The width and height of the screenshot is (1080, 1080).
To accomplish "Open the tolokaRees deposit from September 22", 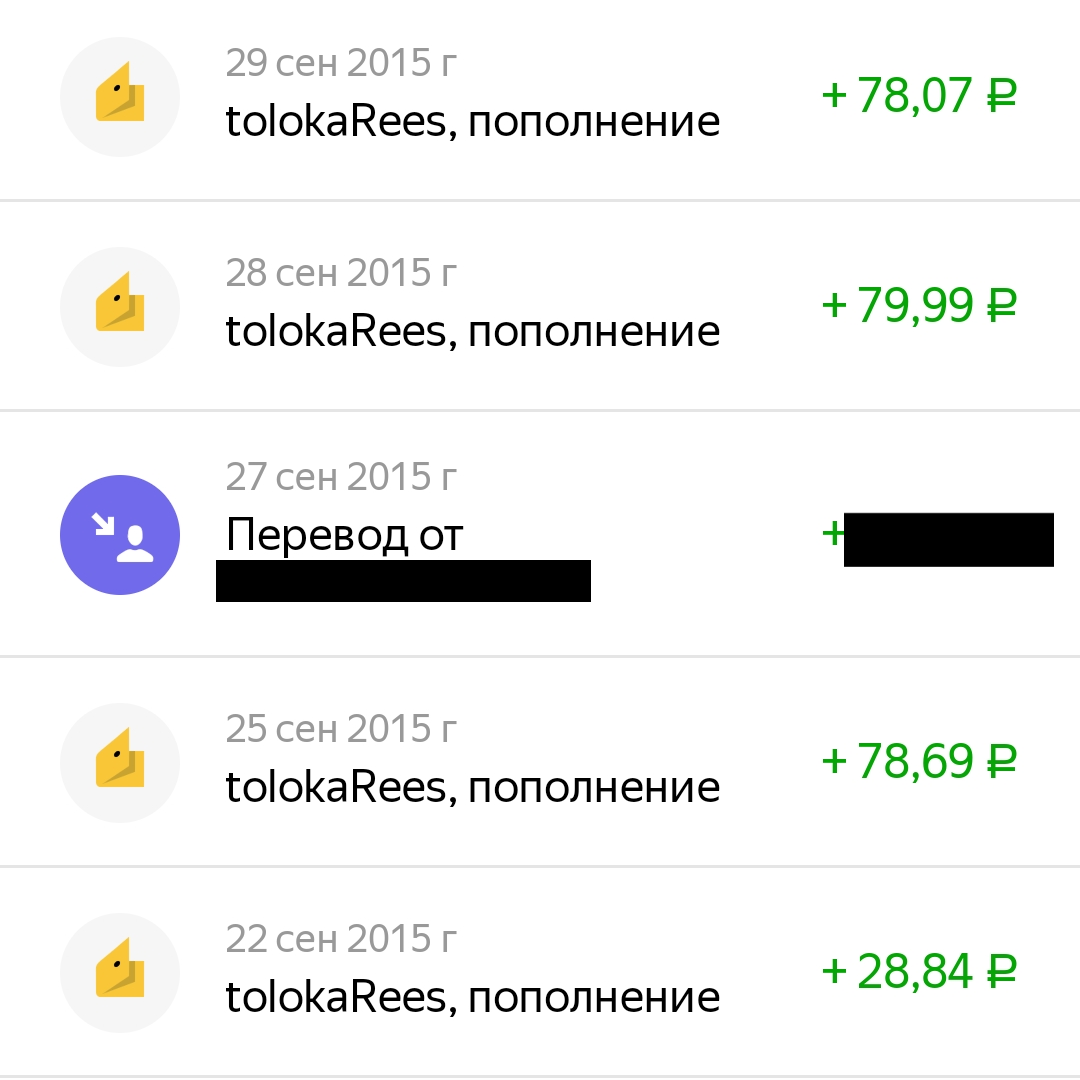I will point(472,996).
